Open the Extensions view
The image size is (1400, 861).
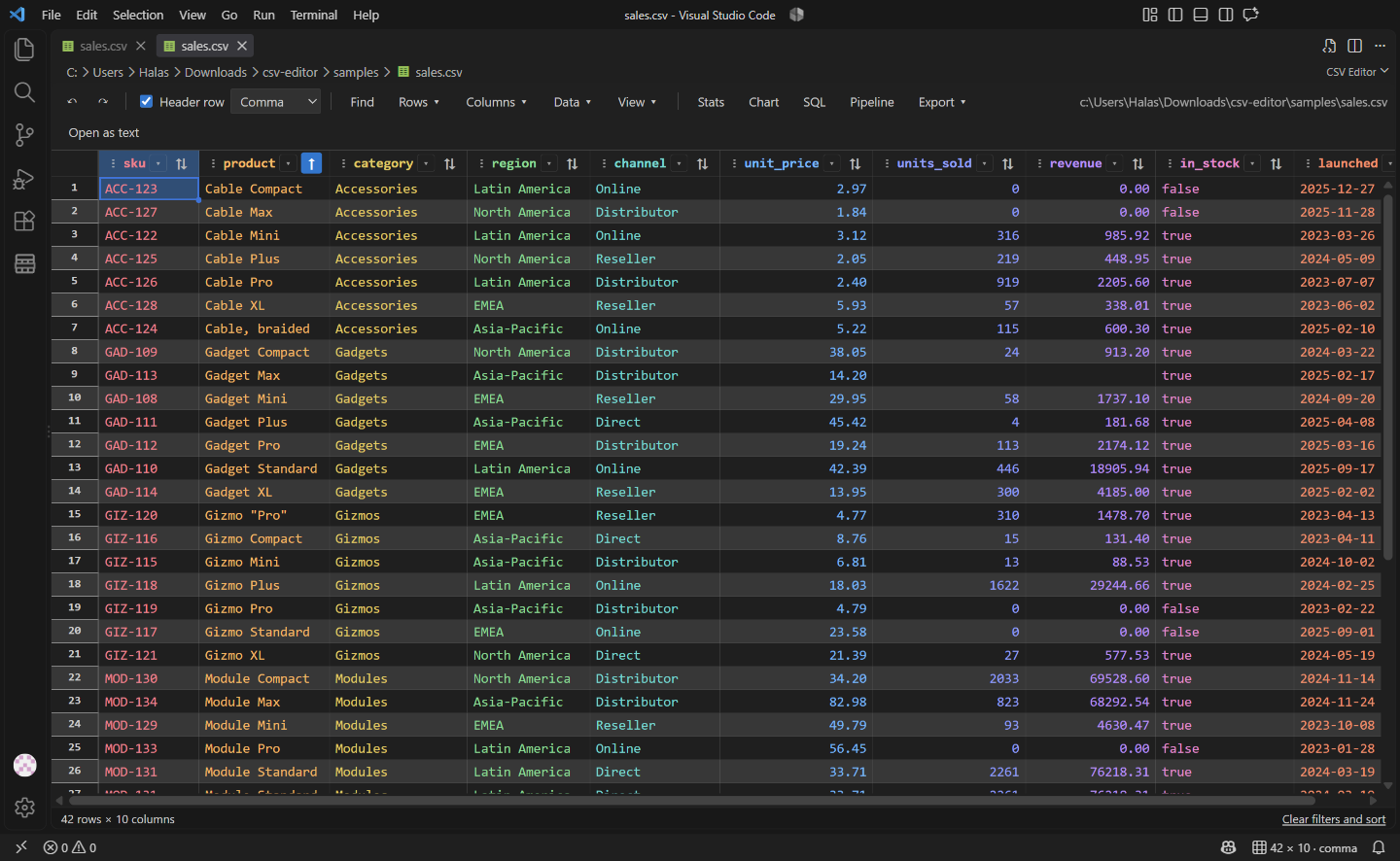pyautogui.click(x=24, y=221)
